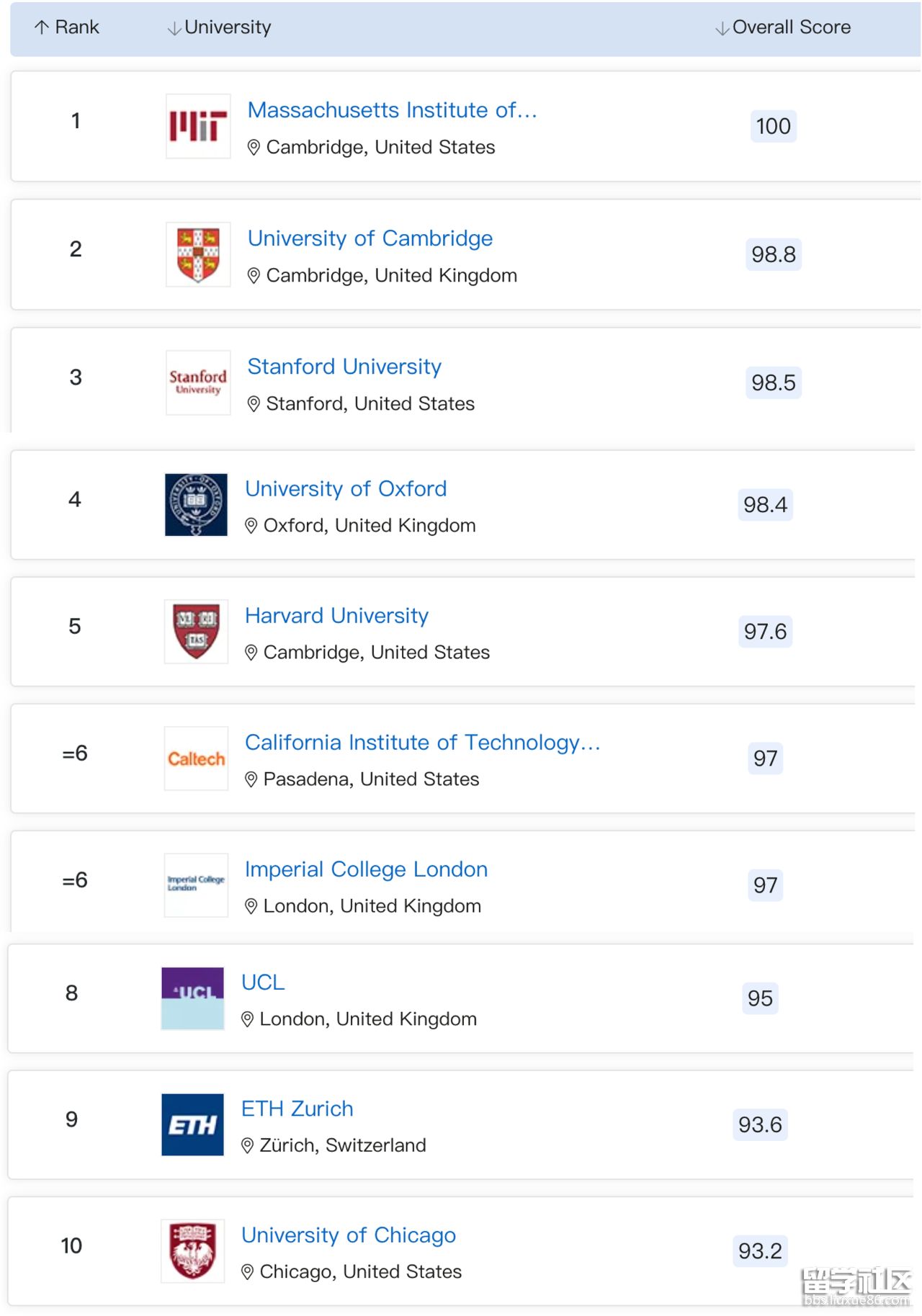Open California Institute of Technology link

[422, 742]
